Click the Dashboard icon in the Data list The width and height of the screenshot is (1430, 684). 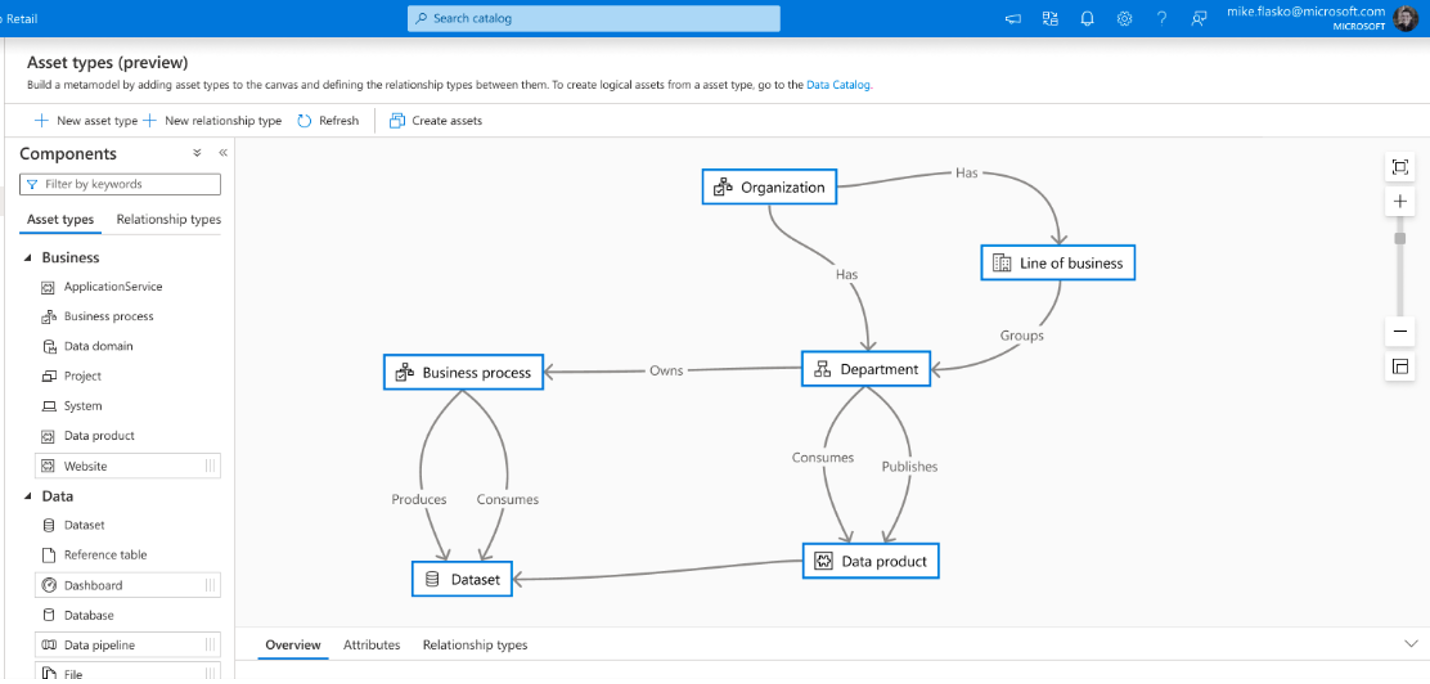tap(48, 585)
